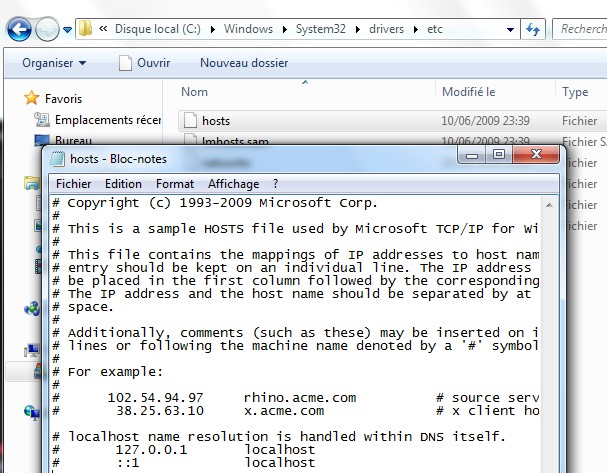Click the greyed forward navigation arrow
The width and height of the screenshot is (607, 473).
pyautogui.click(x=47, y=29)
